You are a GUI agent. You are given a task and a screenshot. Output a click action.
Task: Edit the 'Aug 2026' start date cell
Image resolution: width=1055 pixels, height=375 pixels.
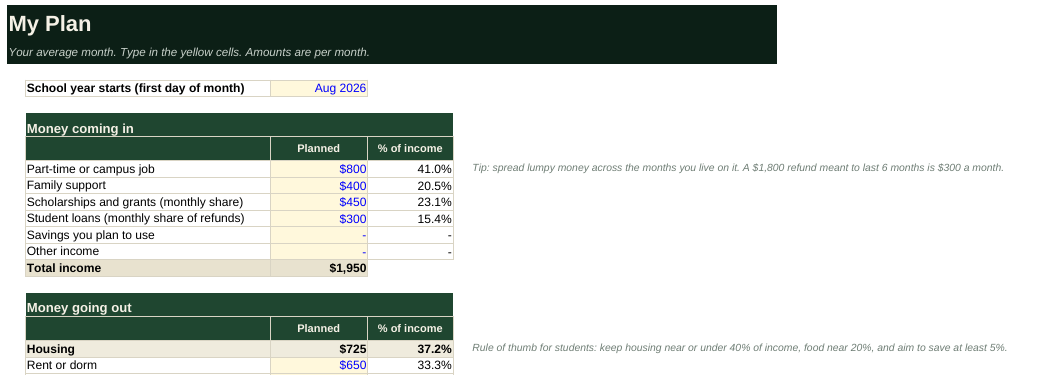tap(319, 88)
